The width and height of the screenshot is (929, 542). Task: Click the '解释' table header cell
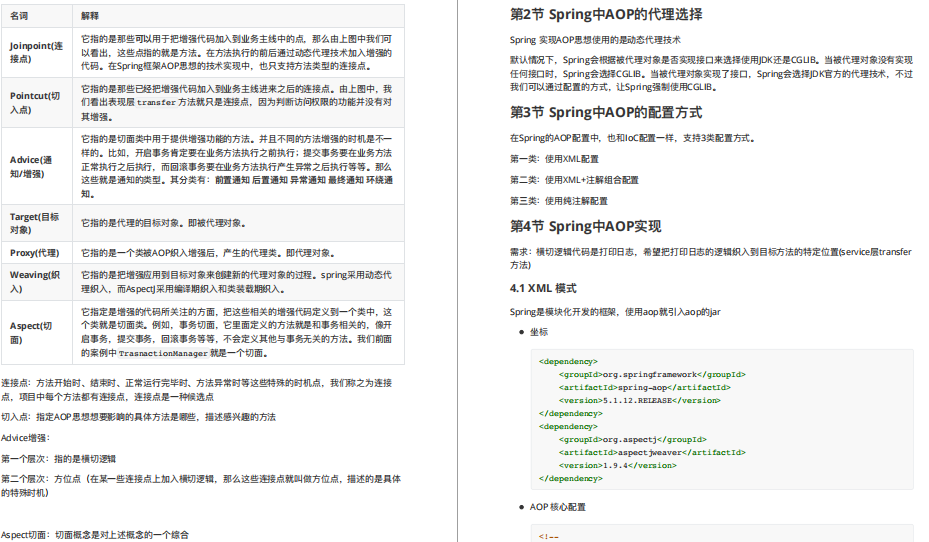coord(238,16)
